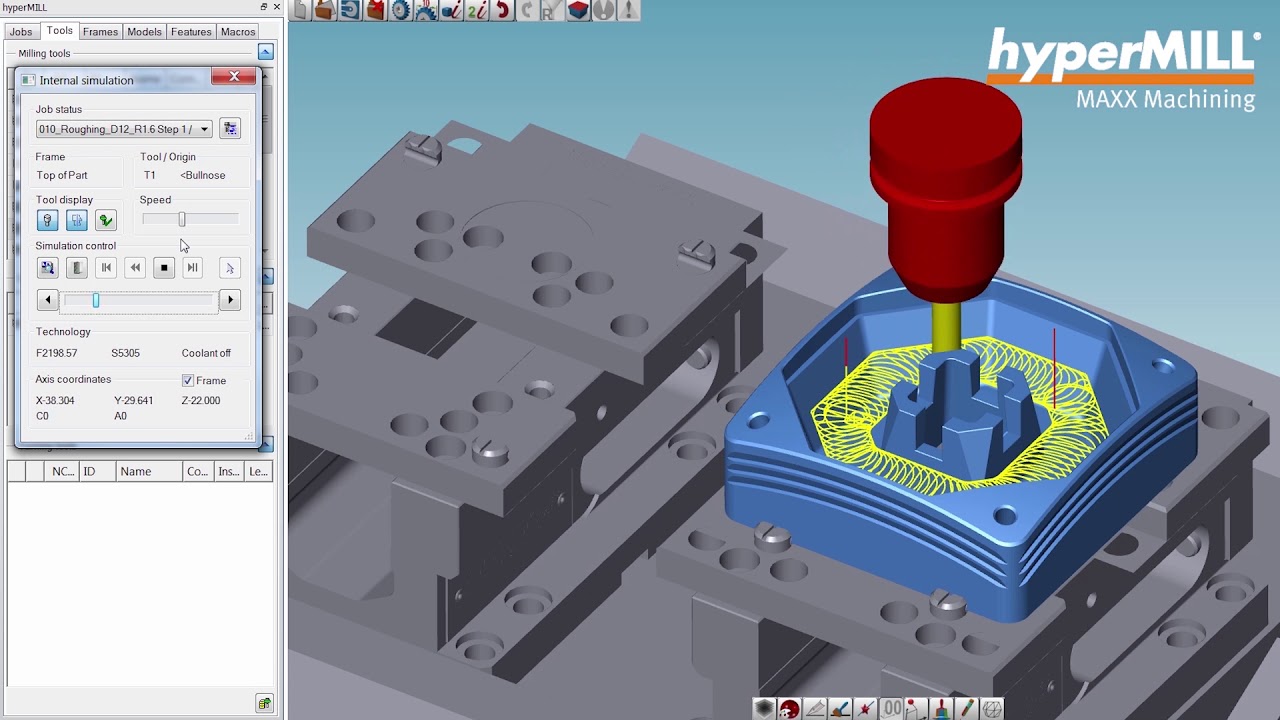
Task: Click the red star point icon
Action: pyautogui.click(x=866, y=709)
